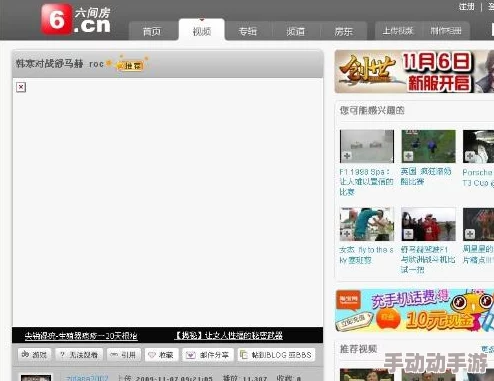Click the F1 1998 Spa title link

click(x=366, y=182)
